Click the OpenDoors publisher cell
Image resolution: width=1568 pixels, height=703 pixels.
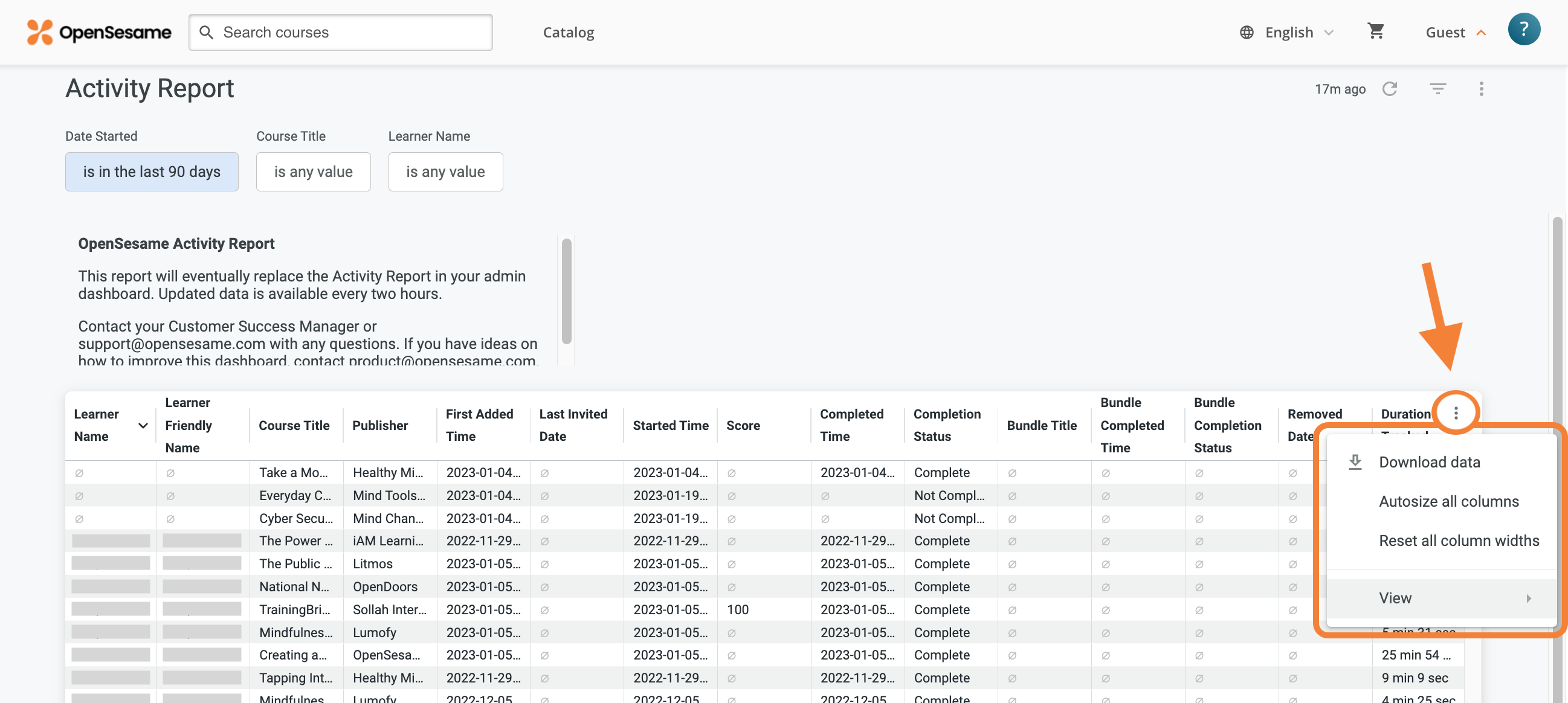[390, 586]
